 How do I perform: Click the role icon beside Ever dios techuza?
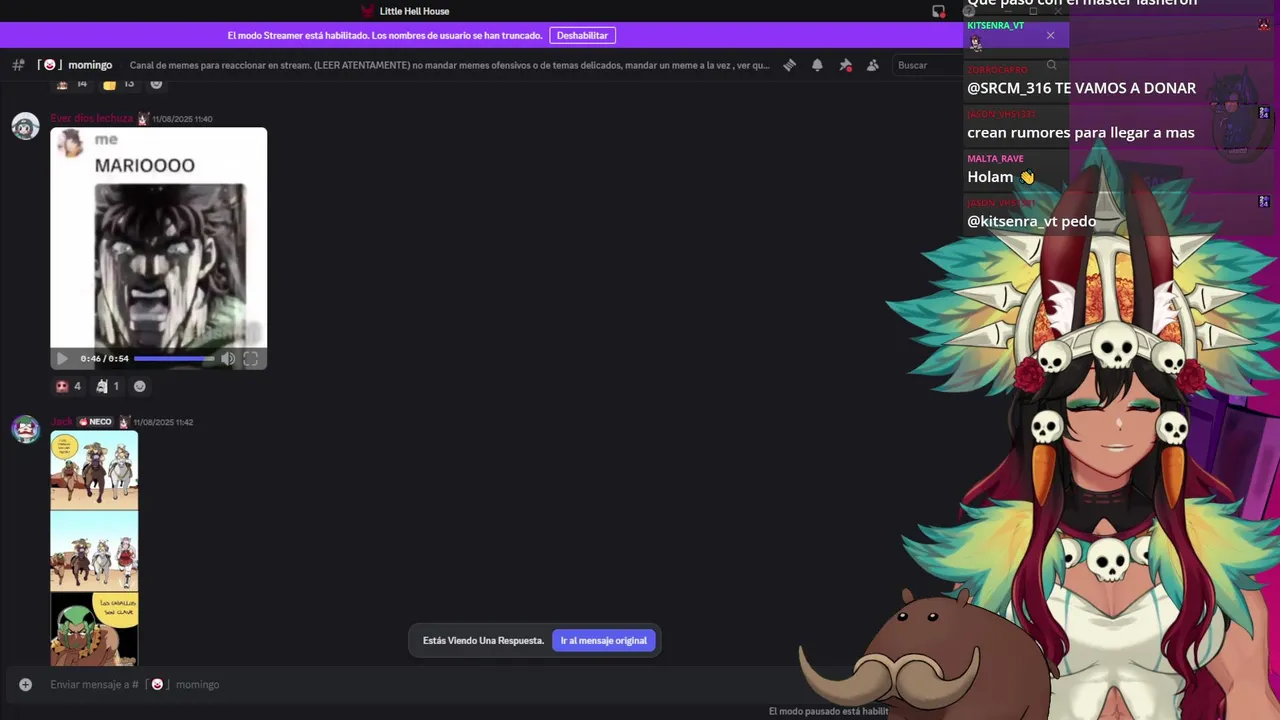142,118
